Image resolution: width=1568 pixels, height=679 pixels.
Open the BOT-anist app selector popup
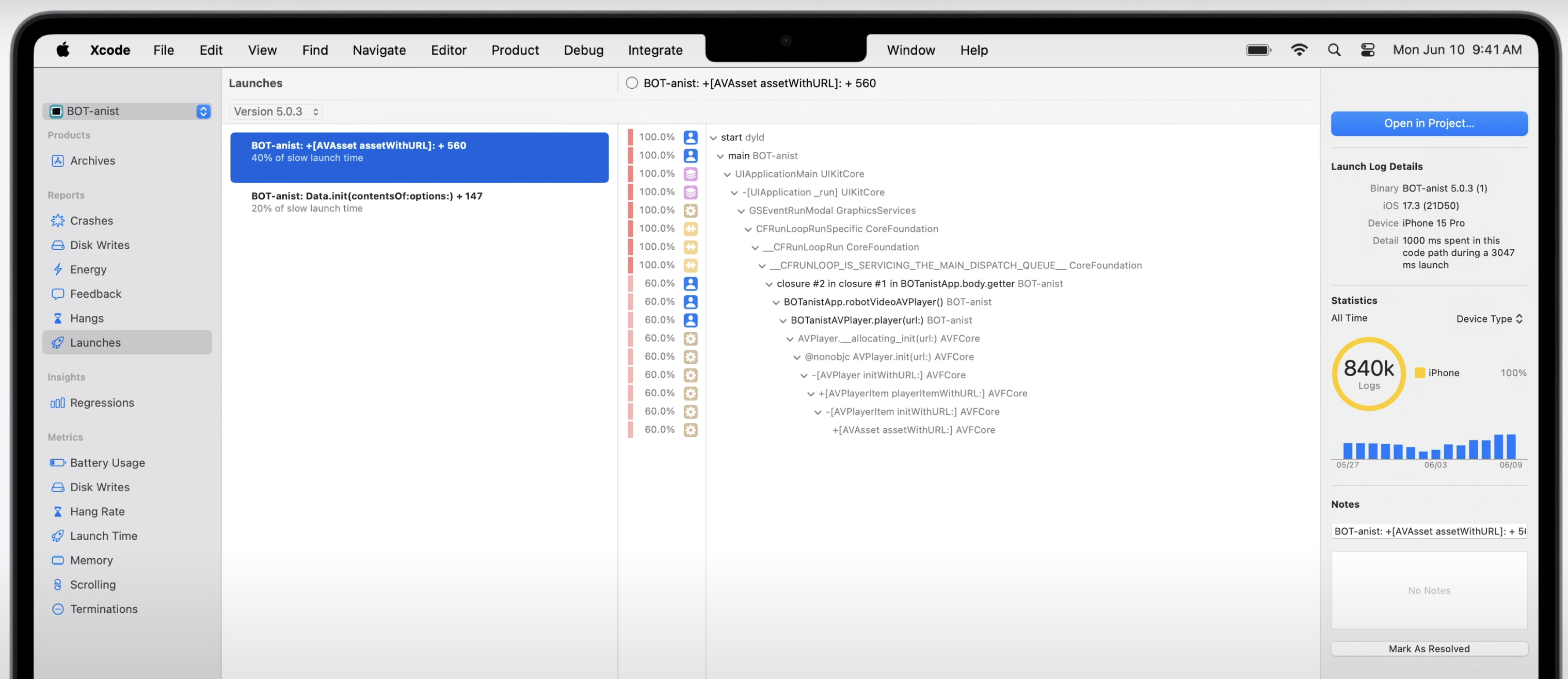pyautogui.click(x=128, y=111)
